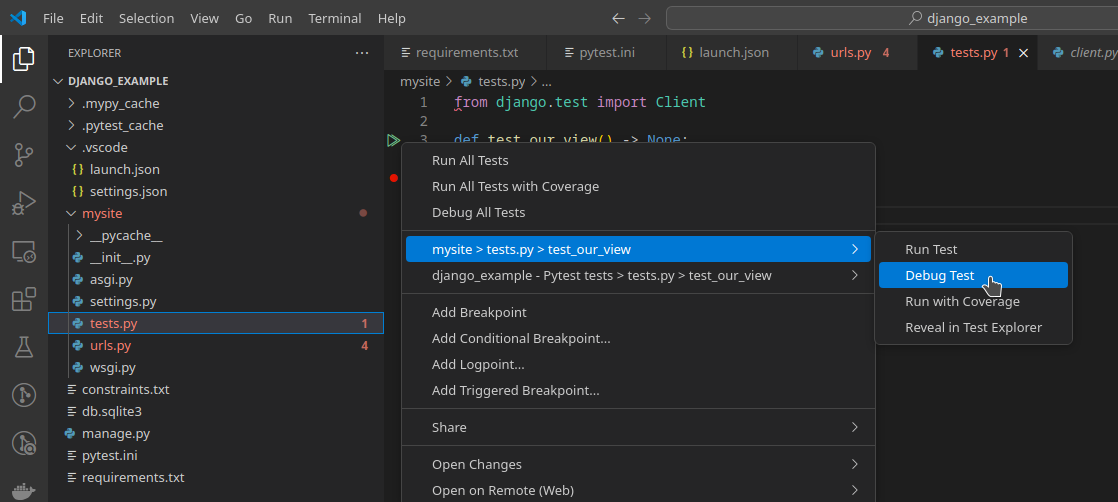This screenshot has width=1118, height=502.
Task: Click the Go Back arrow button
Action: pos(618,19)
